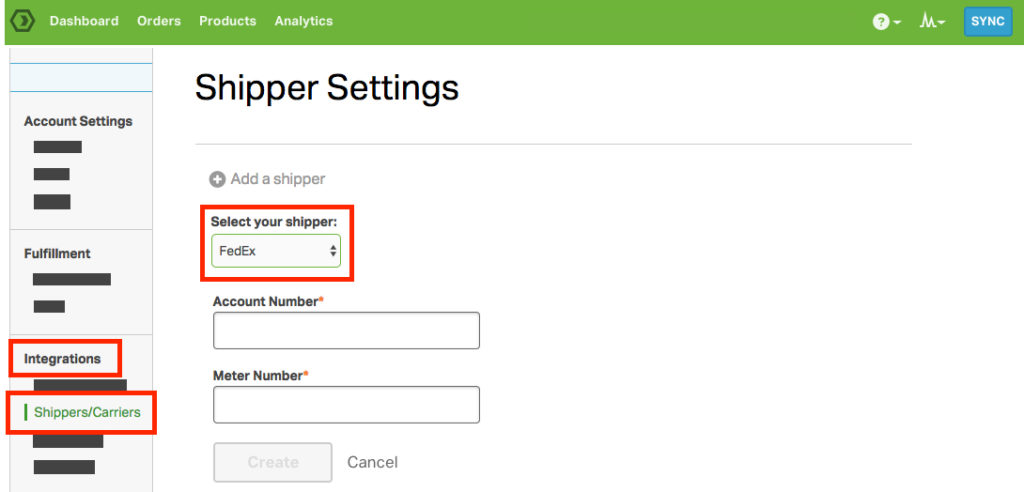The height and width of the screenshot is (492, 1024).
Task: Click the hexagon app logo
Action: point(23,21)
